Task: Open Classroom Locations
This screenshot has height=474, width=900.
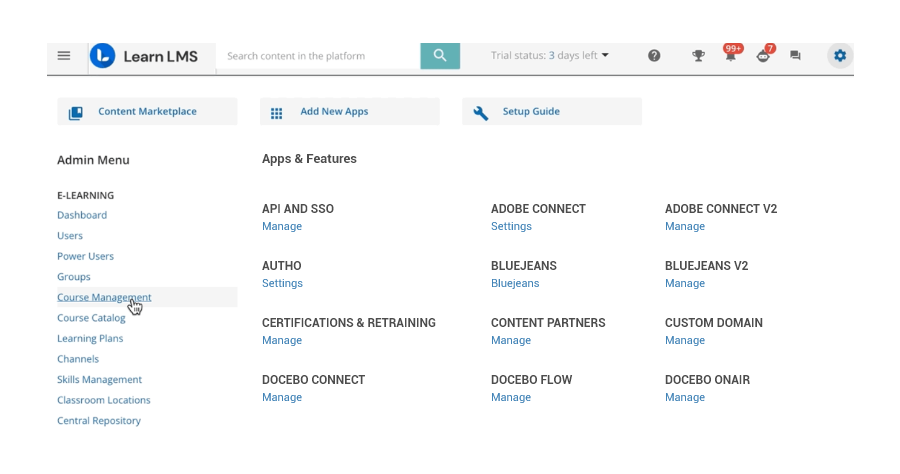Action: pos(104,401)
